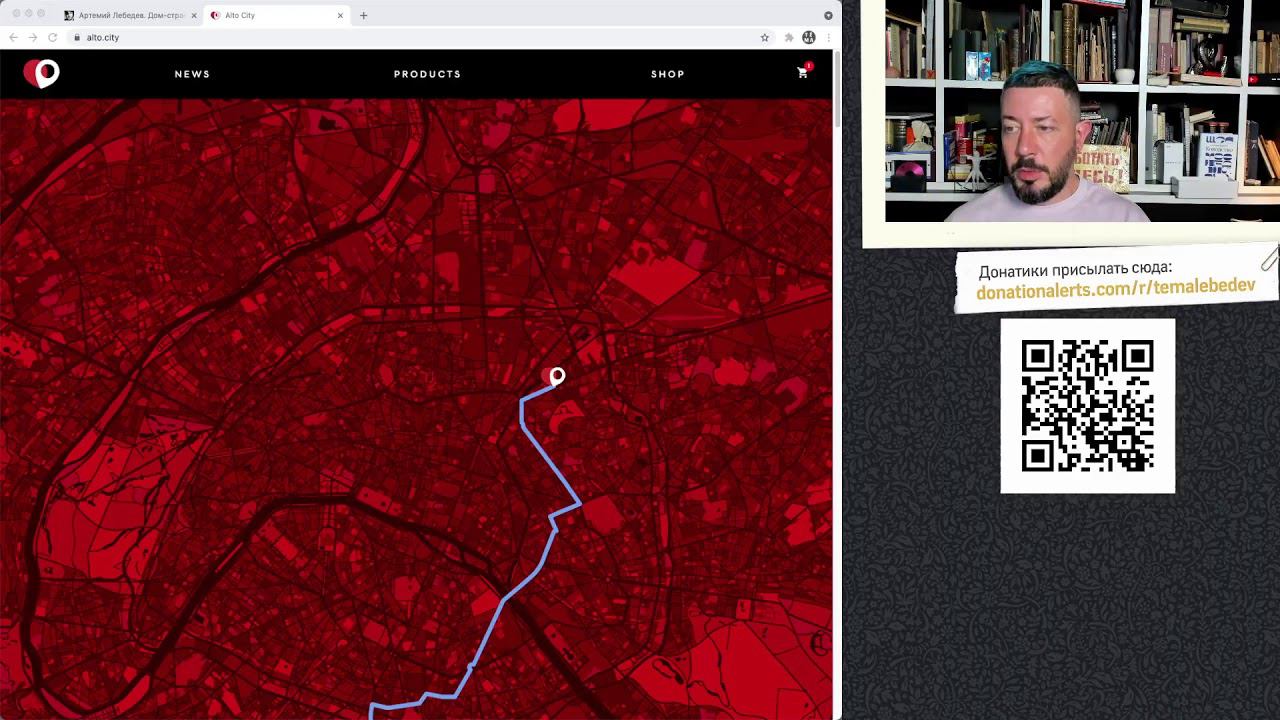Image resolution: width=1280 pixels, height=720 pixels.
Task: Go to the PRODUCTS page
Action: [427, 74]
